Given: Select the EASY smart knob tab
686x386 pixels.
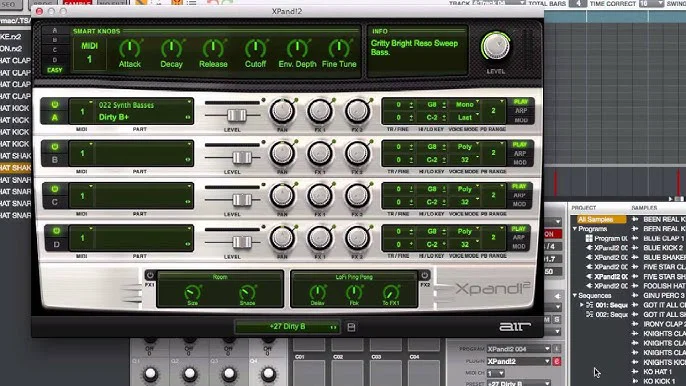Looking at the screenshot, I should point(55,70).
